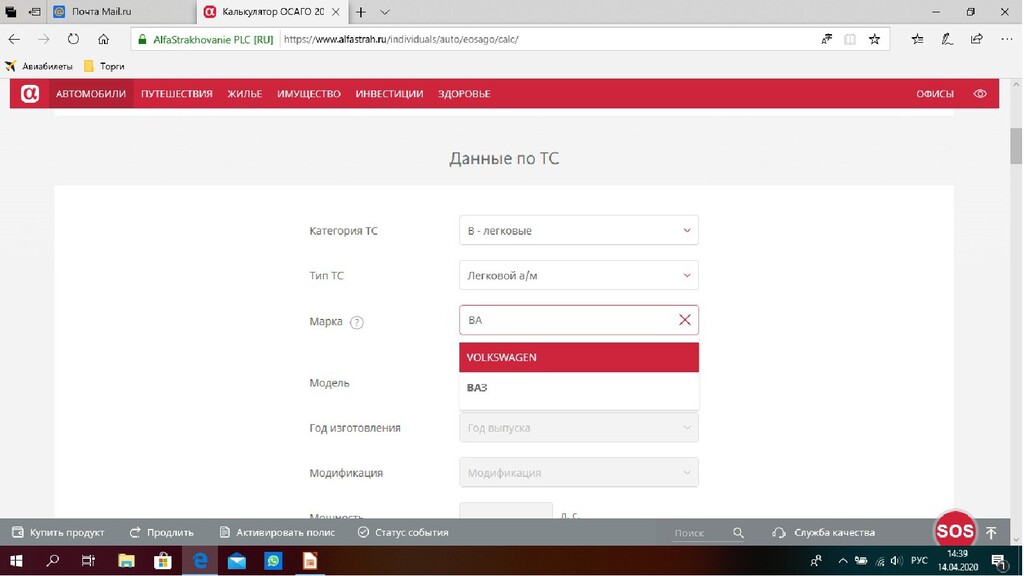Click Активировать полис
Viewport: 1024px width, 576px height.
(277, 532)
